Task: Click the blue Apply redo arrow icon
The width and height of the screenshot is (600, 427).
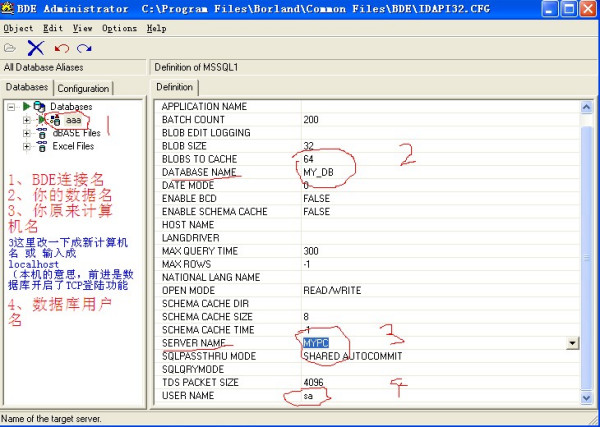Action: click(x=84, y=48)
